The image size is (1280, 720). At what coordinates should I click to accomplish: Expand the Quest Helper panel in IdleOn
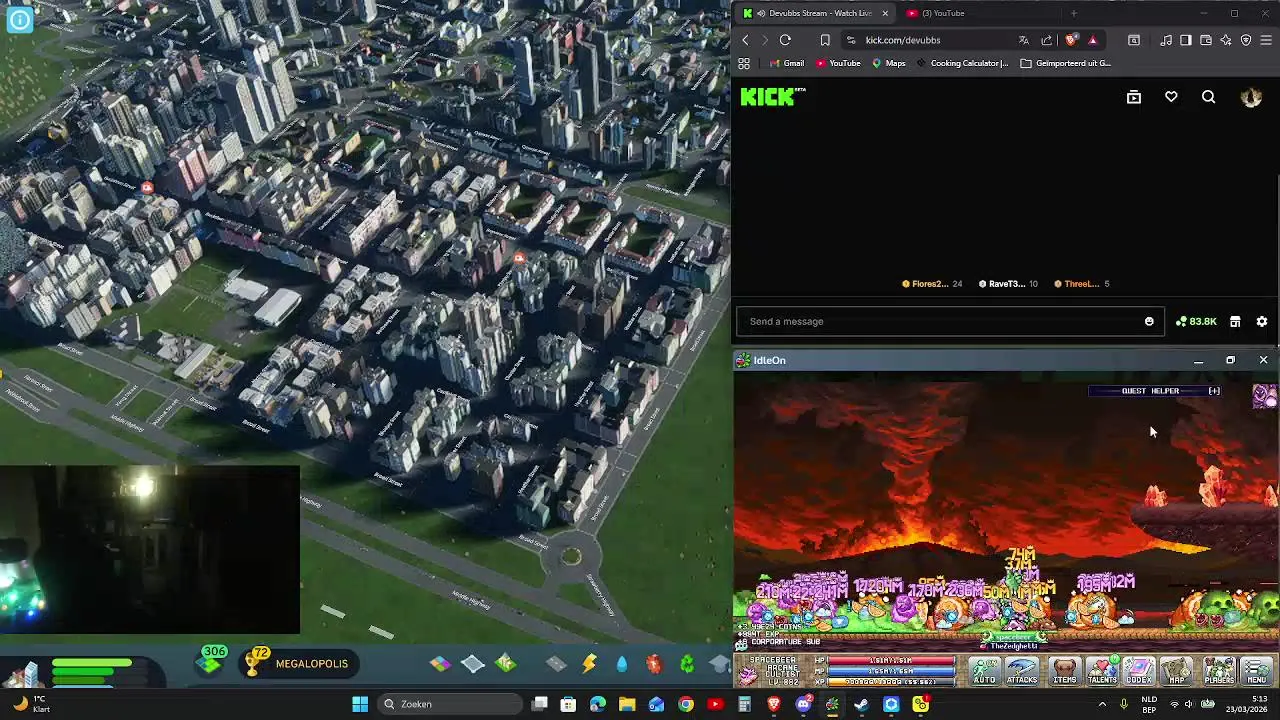point(1214,391)
